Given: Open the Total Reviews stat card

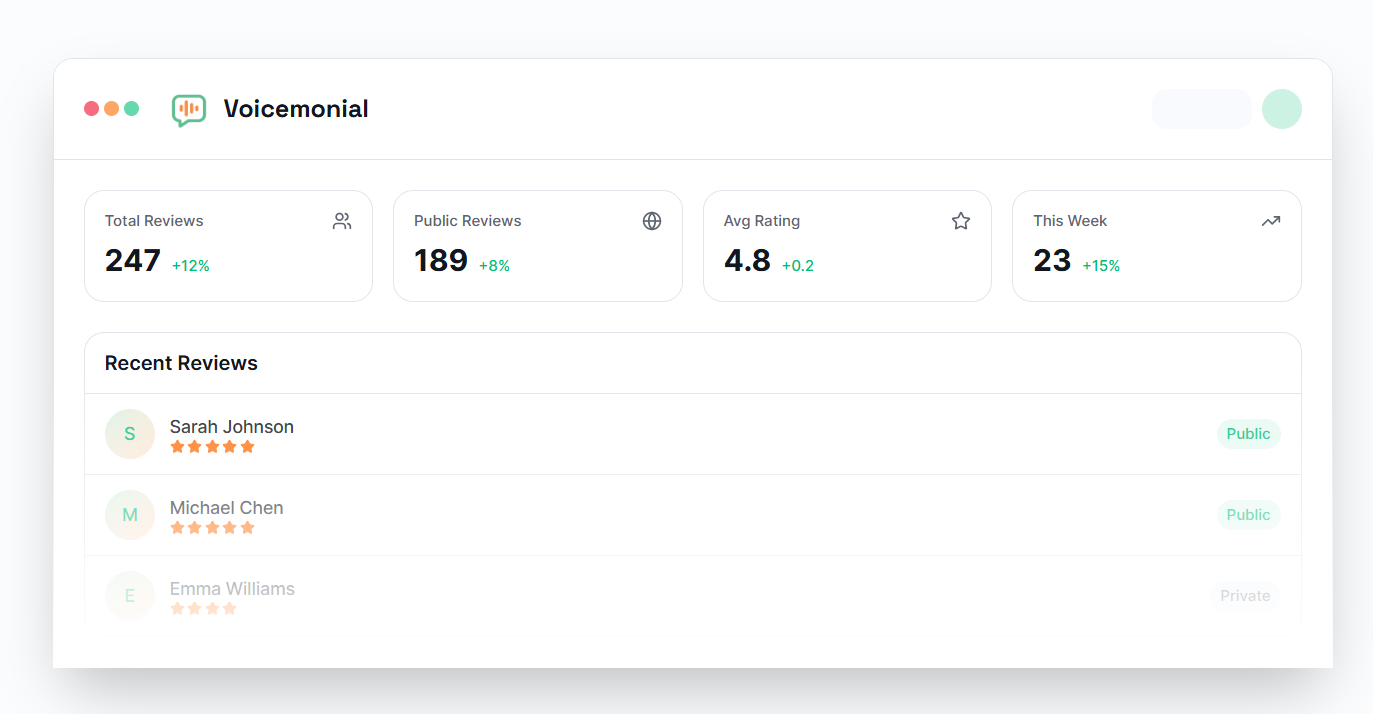Looking at the screenshot, I should (x=228, y=245).
